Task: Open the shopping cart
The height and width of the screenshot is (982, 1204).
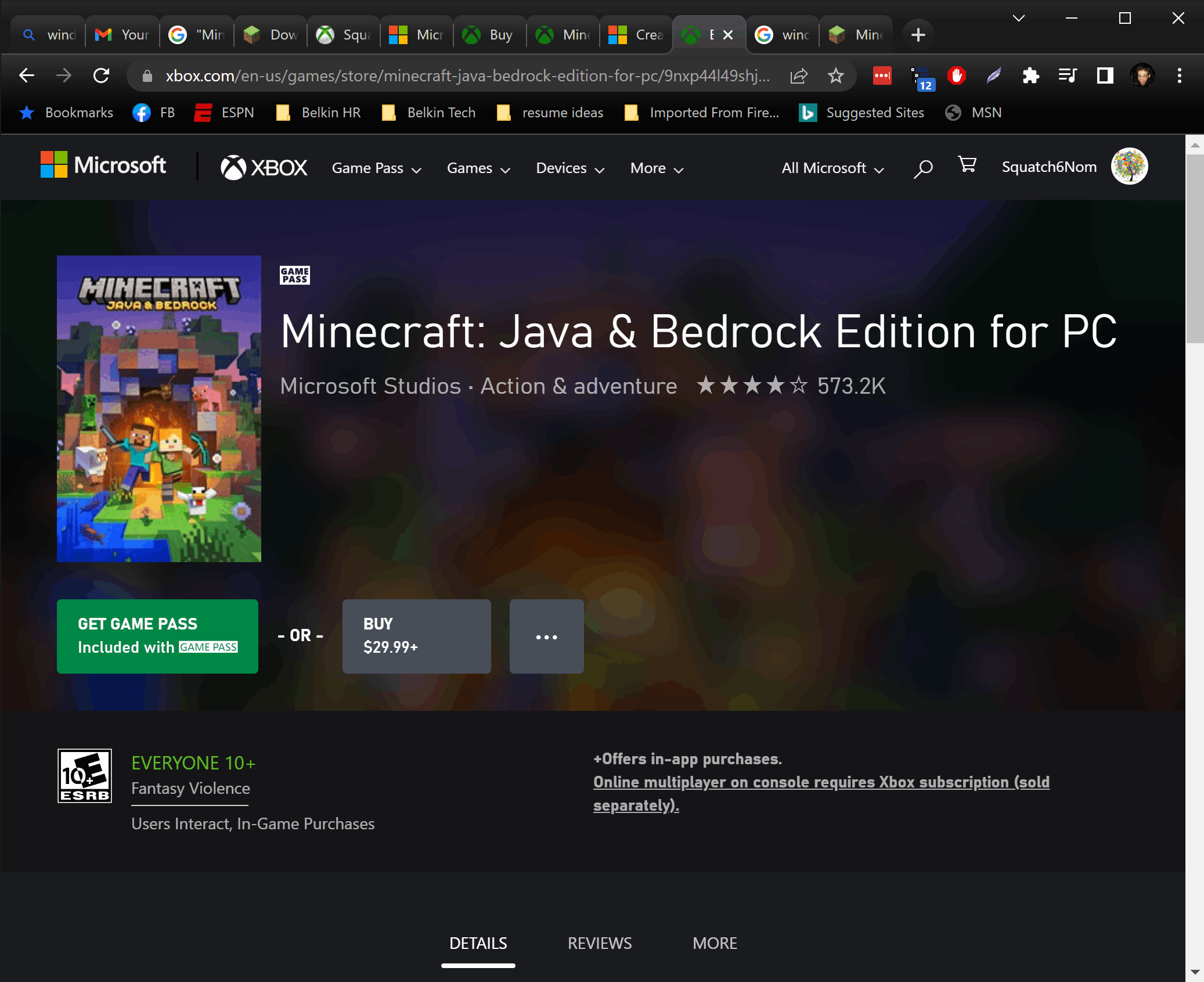Action: (x=967, y=165)
